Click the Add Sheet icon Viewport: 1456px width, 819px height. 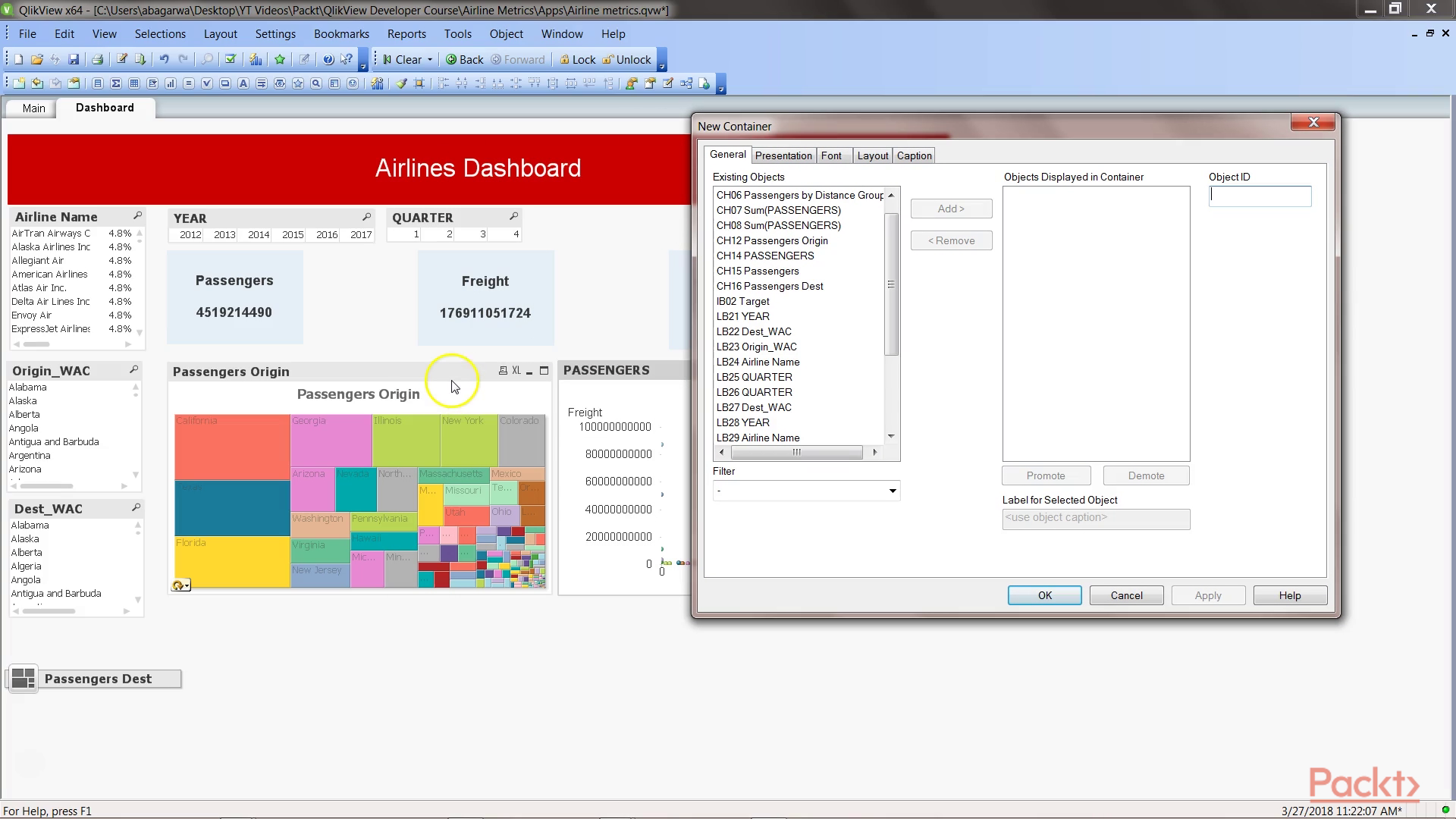pos(19,83)
